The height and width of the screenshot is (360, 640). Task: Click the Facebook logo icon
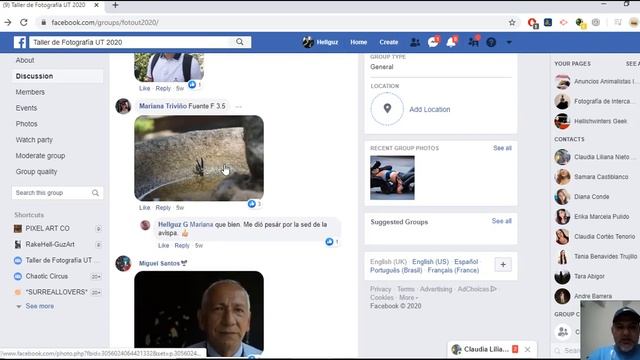point(20,42)
